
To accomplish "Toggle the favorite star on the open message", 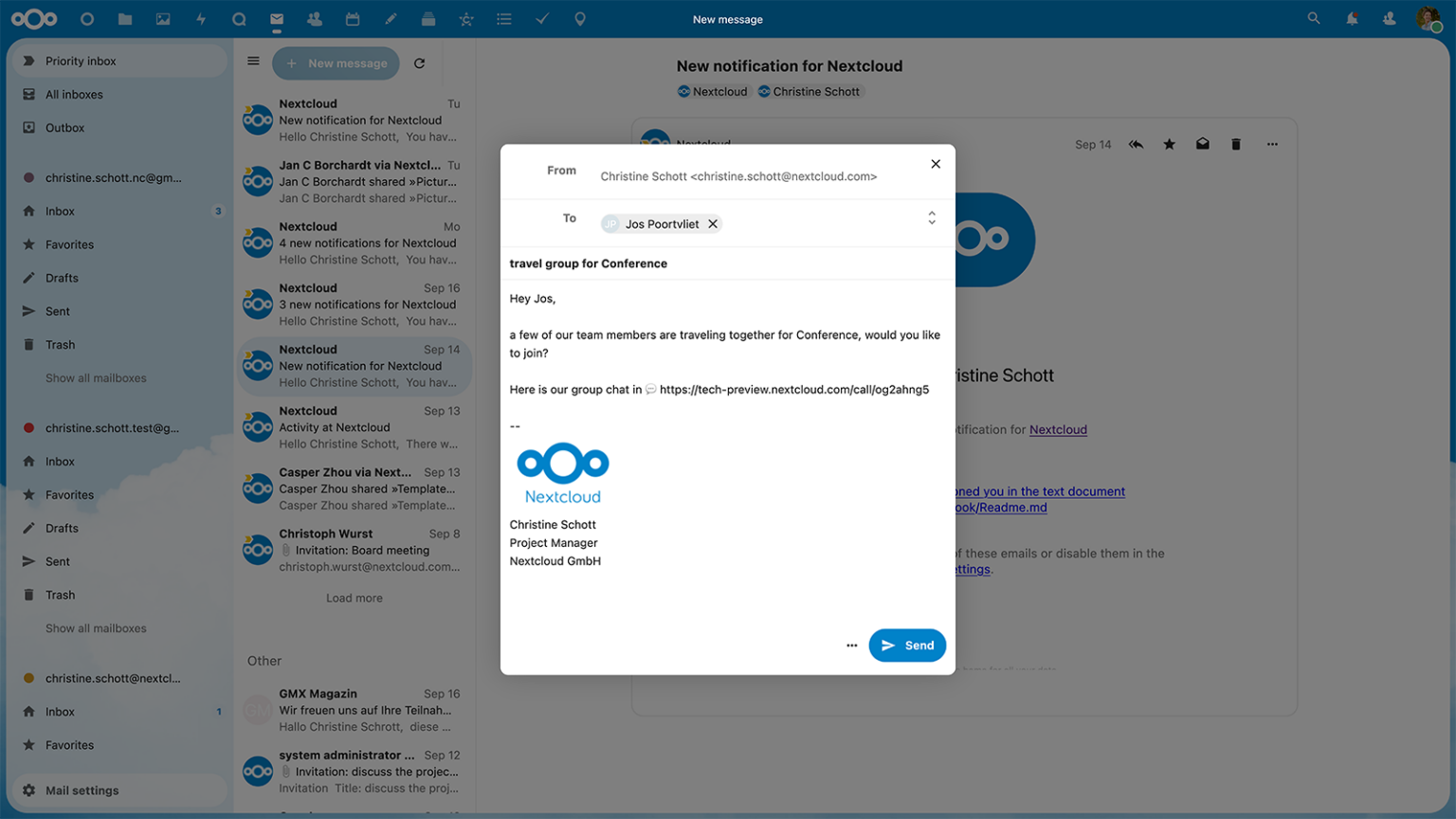I will (x=1169, y=144).
